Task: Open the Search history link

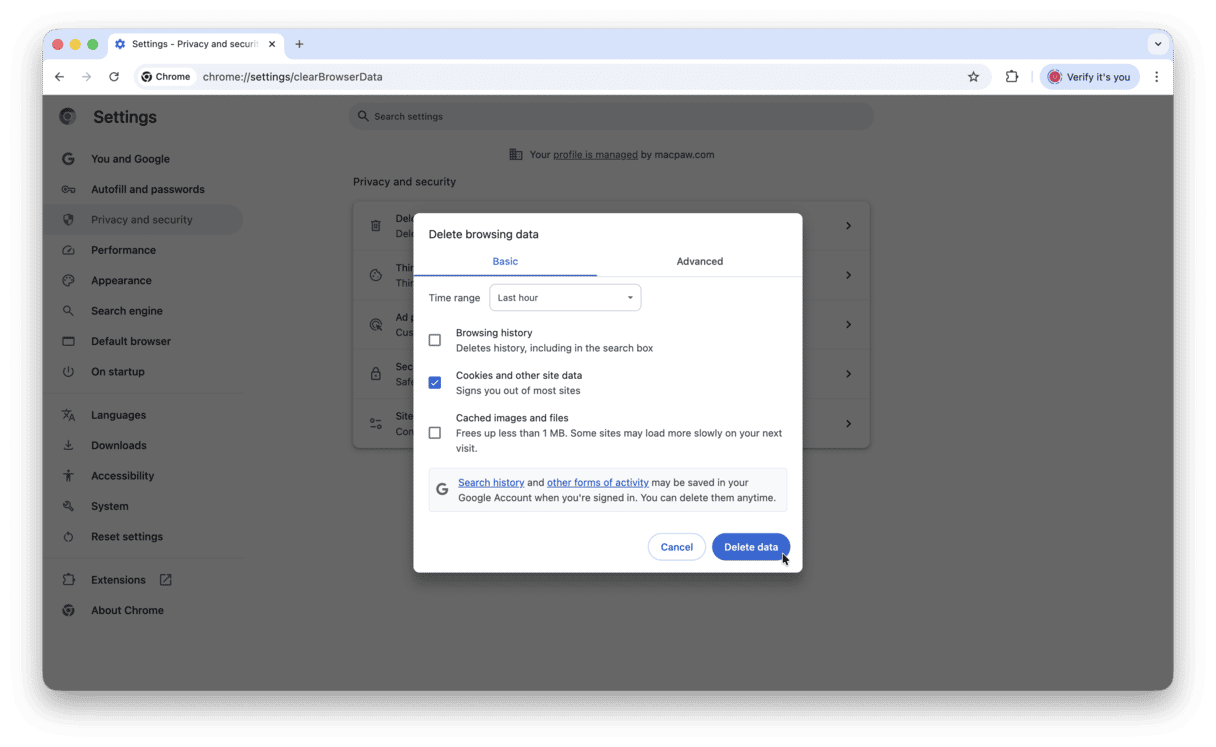Action: pyautogui.click(x=491, y=482)
